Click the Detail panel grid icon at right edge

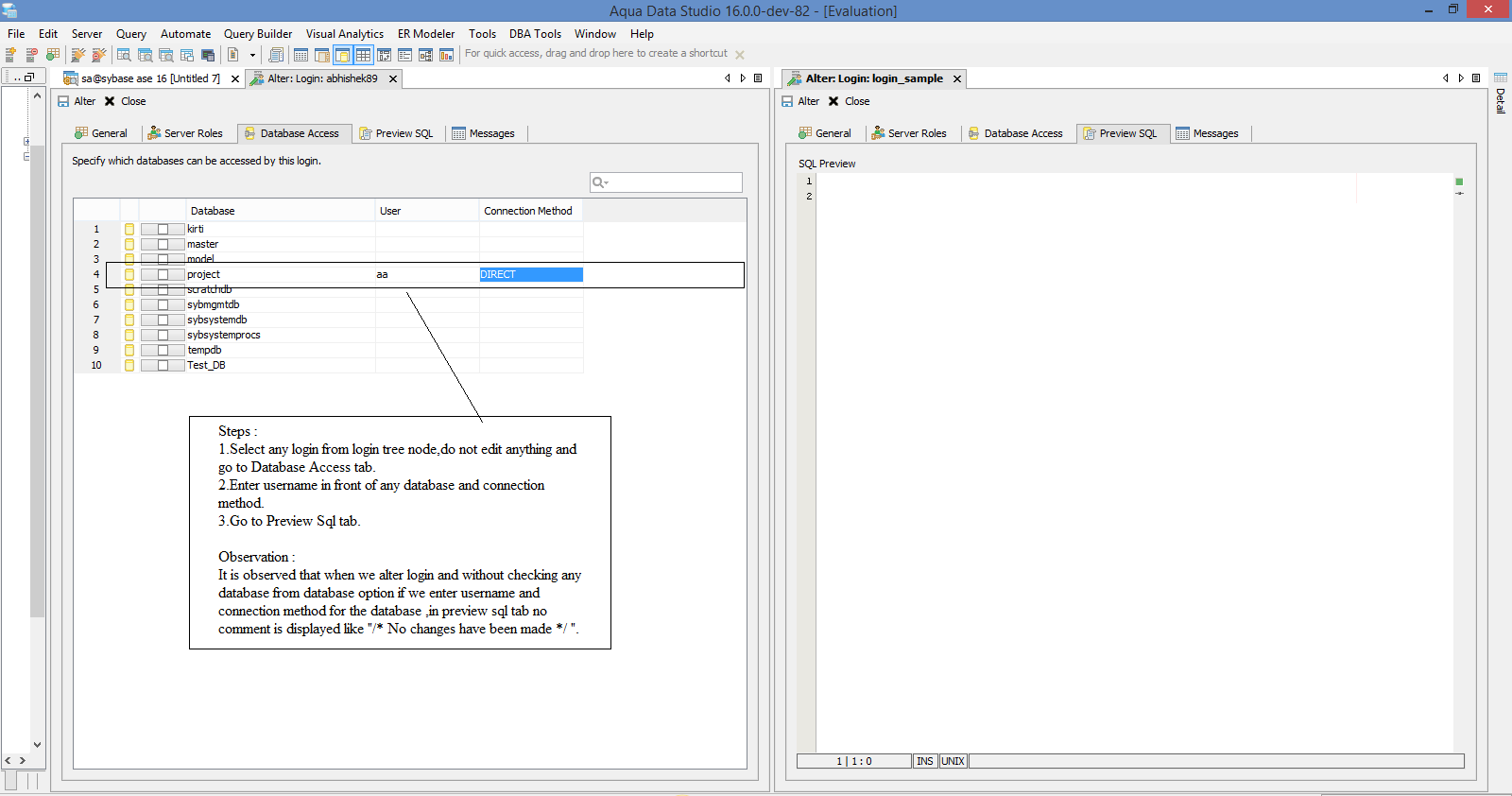pyautogui.click(x=1500, y=78)
